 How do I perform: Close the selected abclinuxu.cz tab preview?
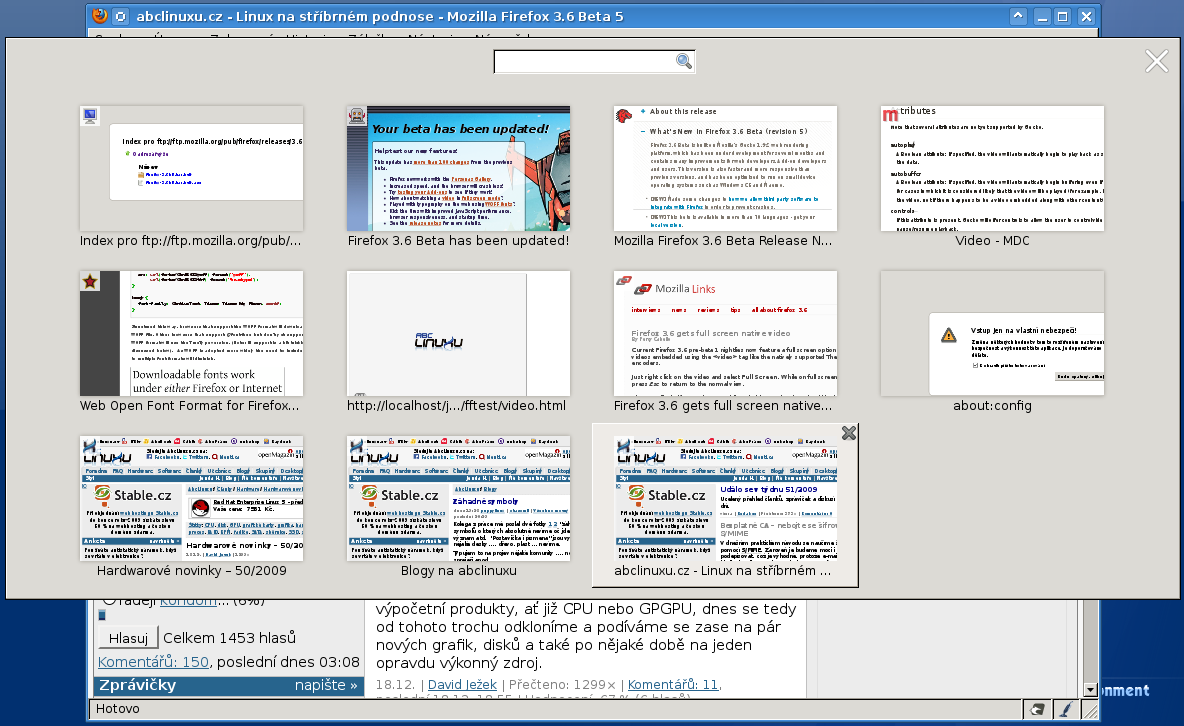click(849, 433)
